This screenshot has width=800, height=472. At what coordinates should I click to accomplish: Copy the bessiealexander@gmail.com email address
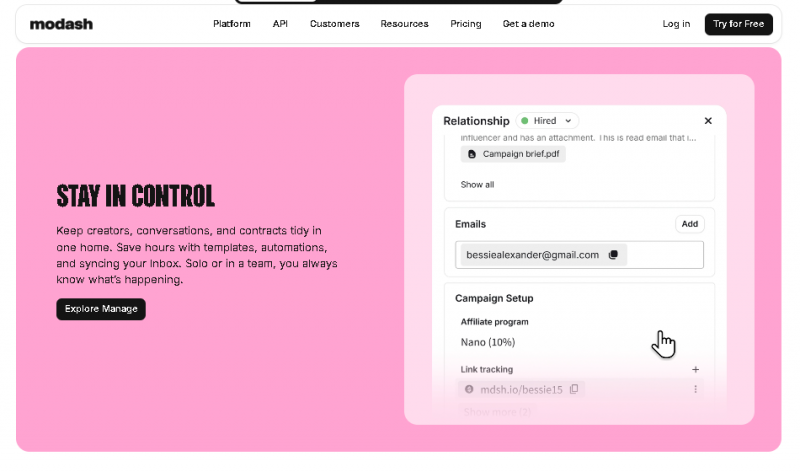[x=613, y=255]
